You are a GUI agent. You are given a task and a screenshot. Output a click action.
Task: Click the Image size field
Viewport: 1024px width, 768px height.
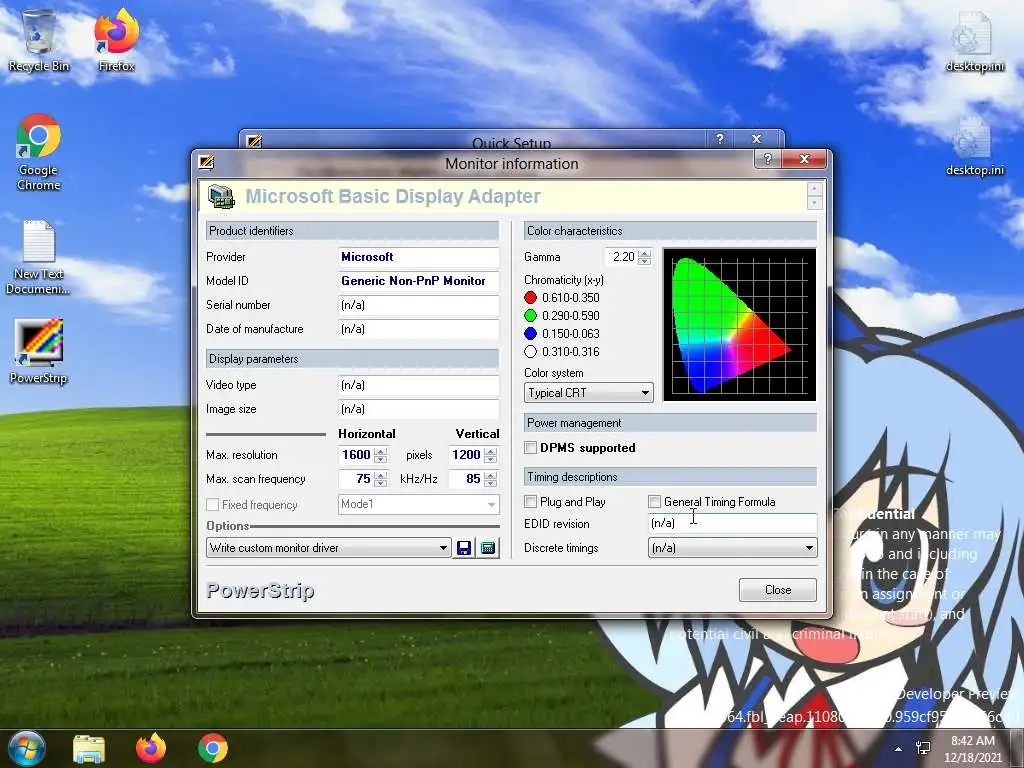coord(419,409)
